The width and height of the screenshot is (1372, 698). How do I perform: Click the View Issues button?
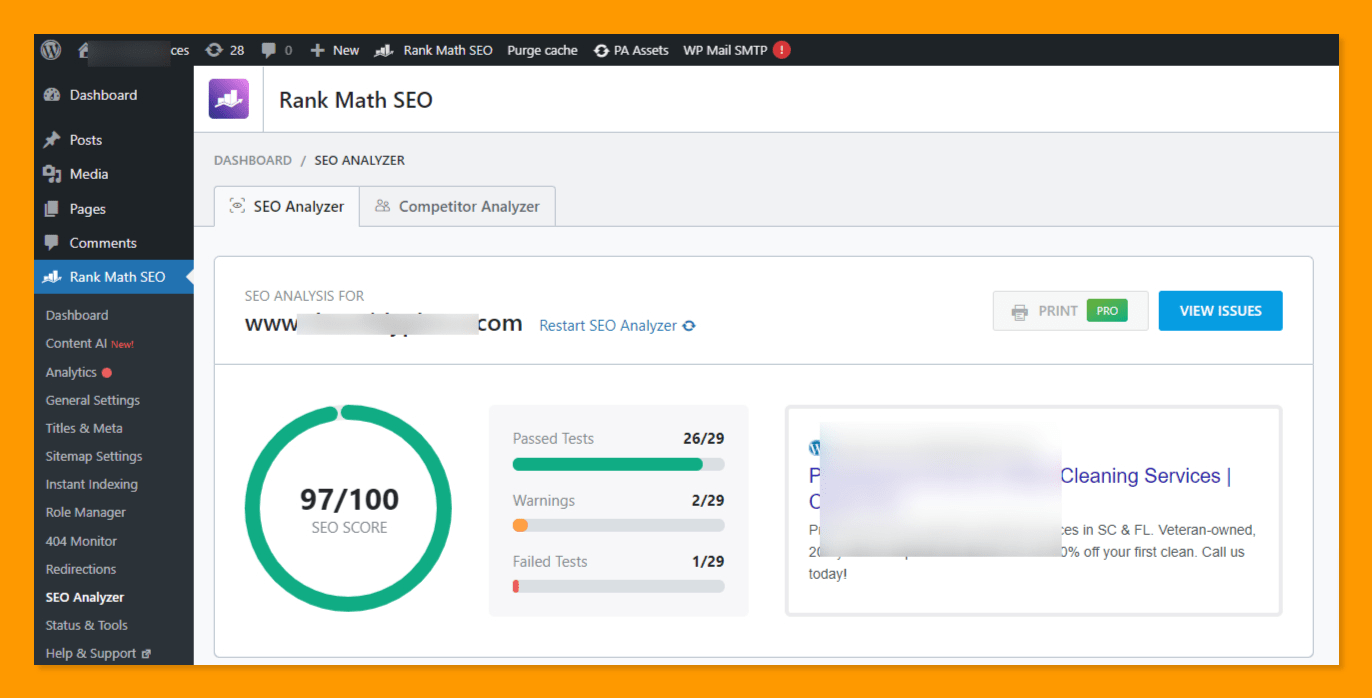click(1220, 311)
